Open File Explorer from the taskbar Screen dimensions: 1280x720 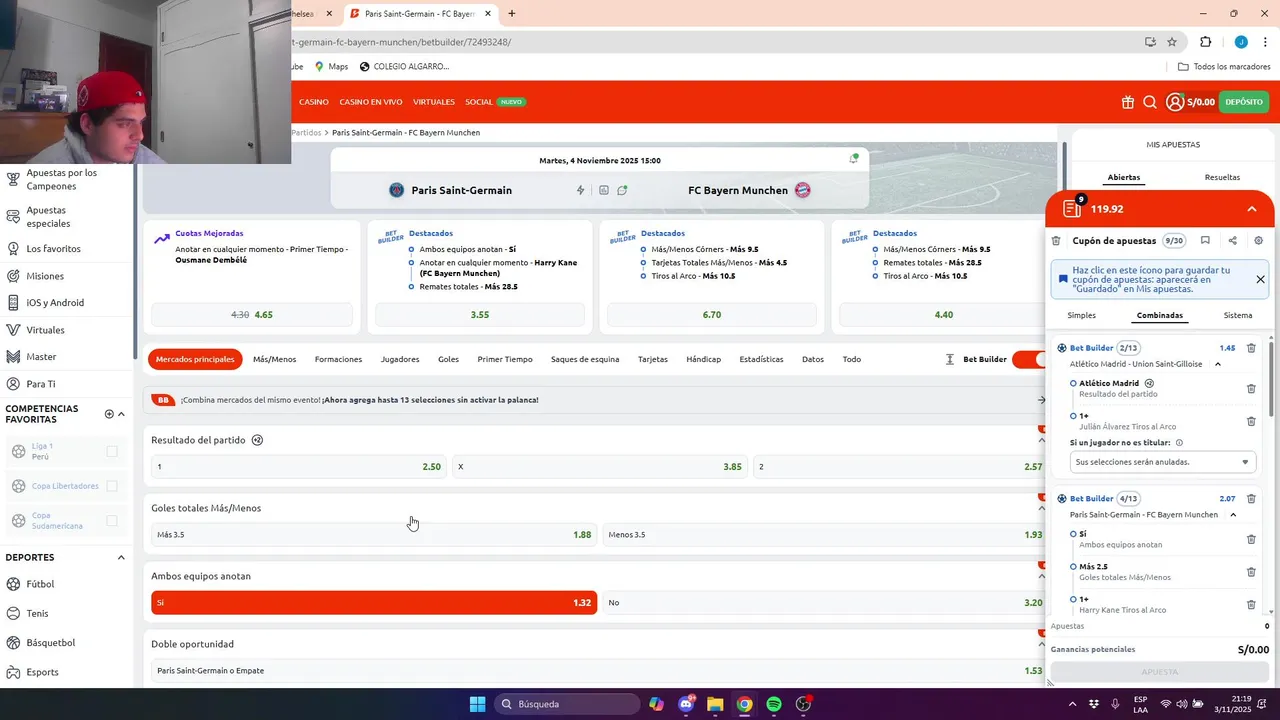pyautogui.click(x=715, y=704)
